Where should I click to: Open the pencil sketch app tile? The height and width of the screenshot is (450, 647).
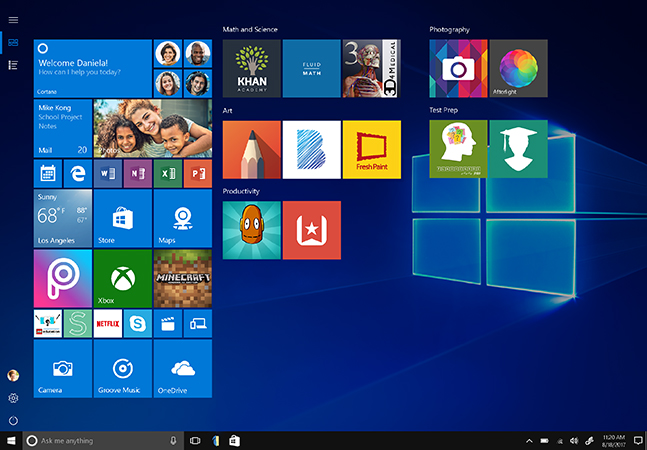pos(252,149)
